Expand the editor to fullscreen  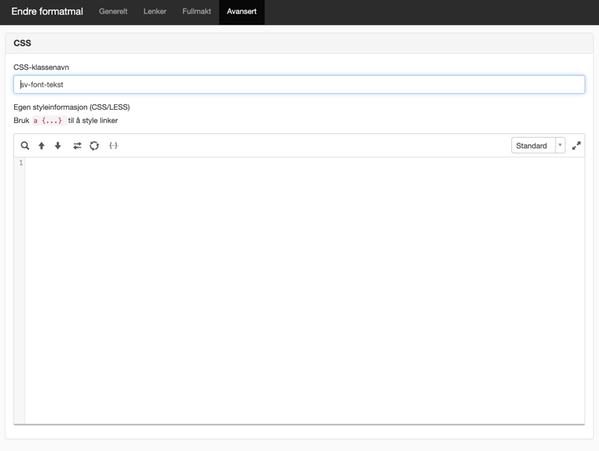tap(576, 145)
